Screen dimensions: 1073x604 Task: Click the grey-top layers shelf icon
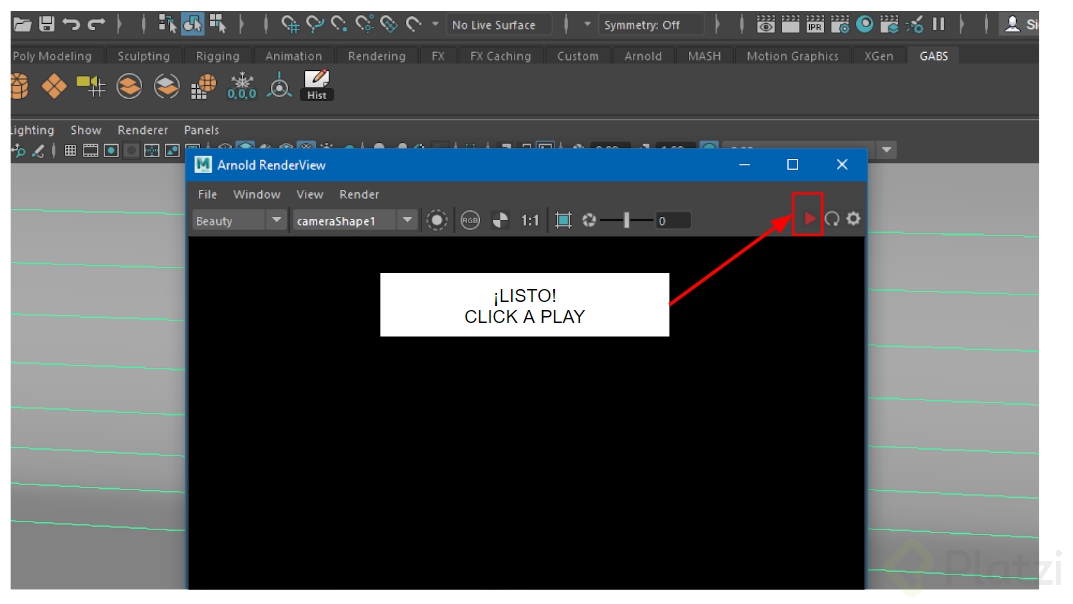[166, 86]
